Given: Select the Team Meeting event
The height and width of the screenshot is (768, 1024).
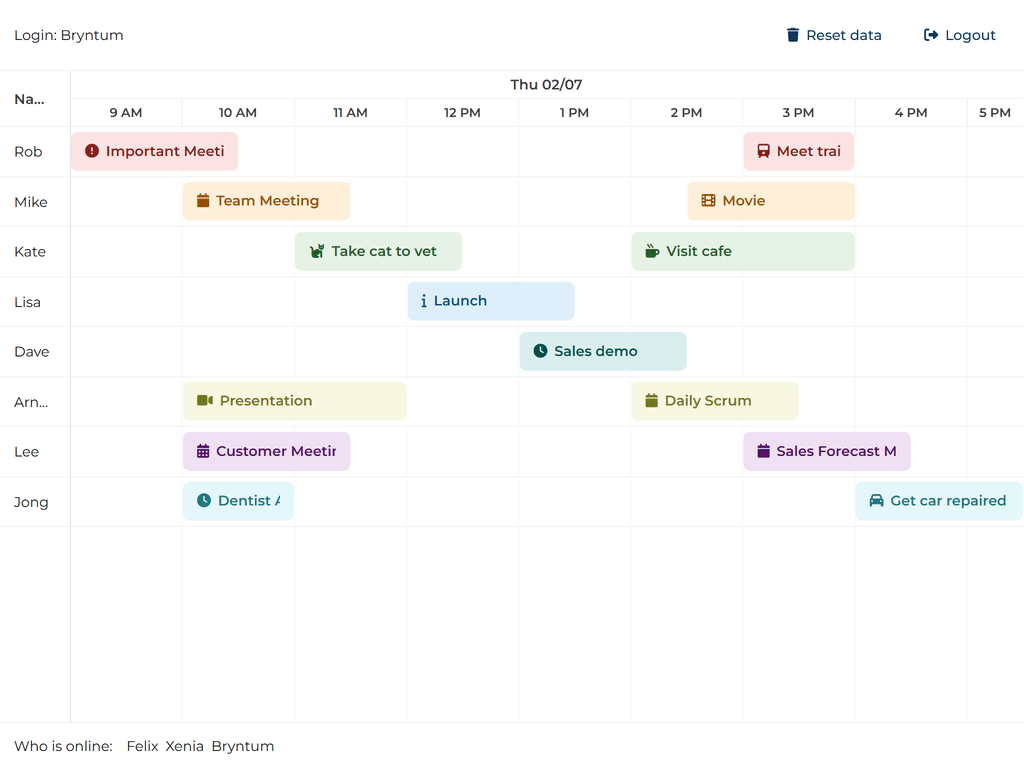Looking at the screenshot, I should 267,201.
